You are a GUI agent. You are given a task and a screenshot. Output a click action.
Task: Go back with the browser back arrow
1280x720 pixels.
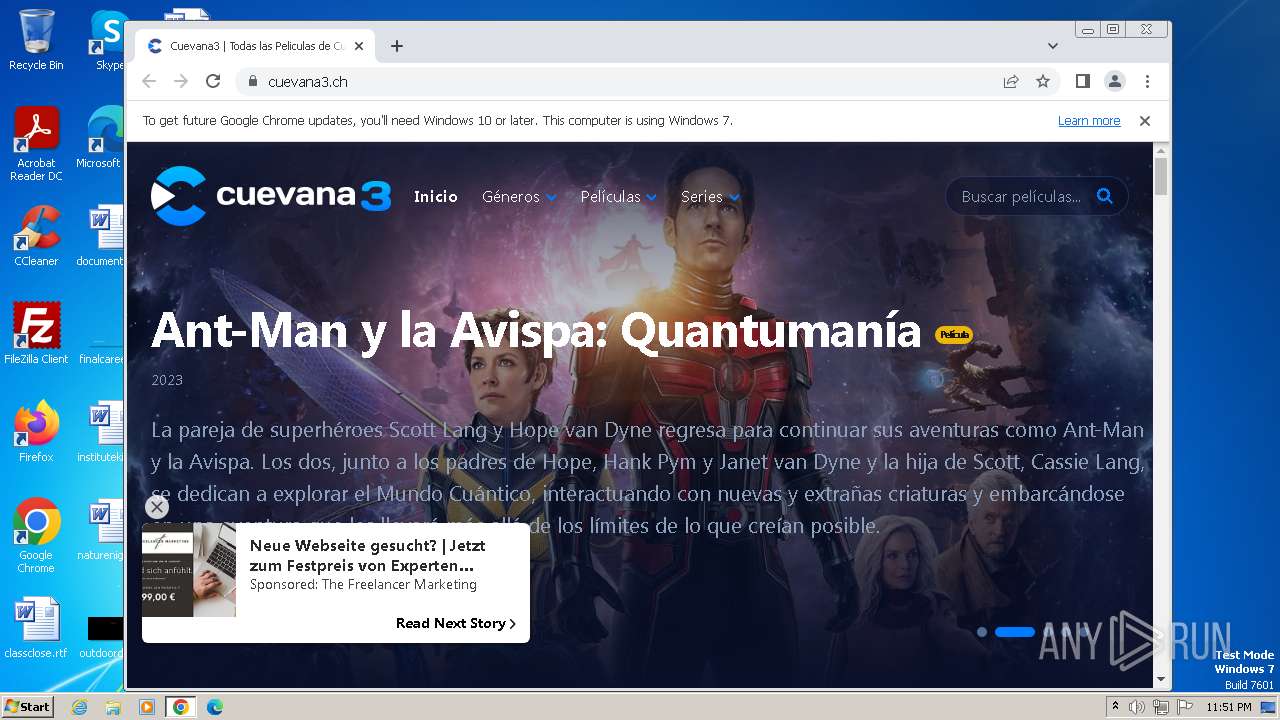149,81
